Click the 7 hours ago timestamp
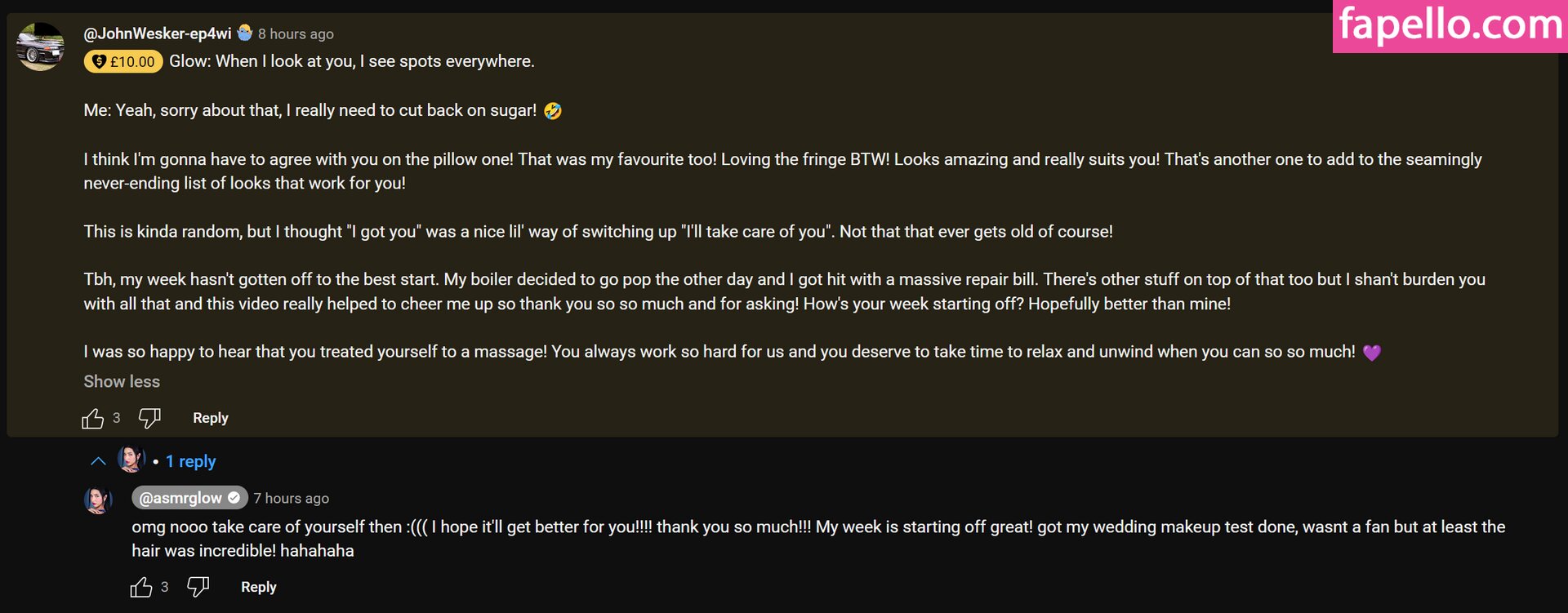 (x=292, y=498)
